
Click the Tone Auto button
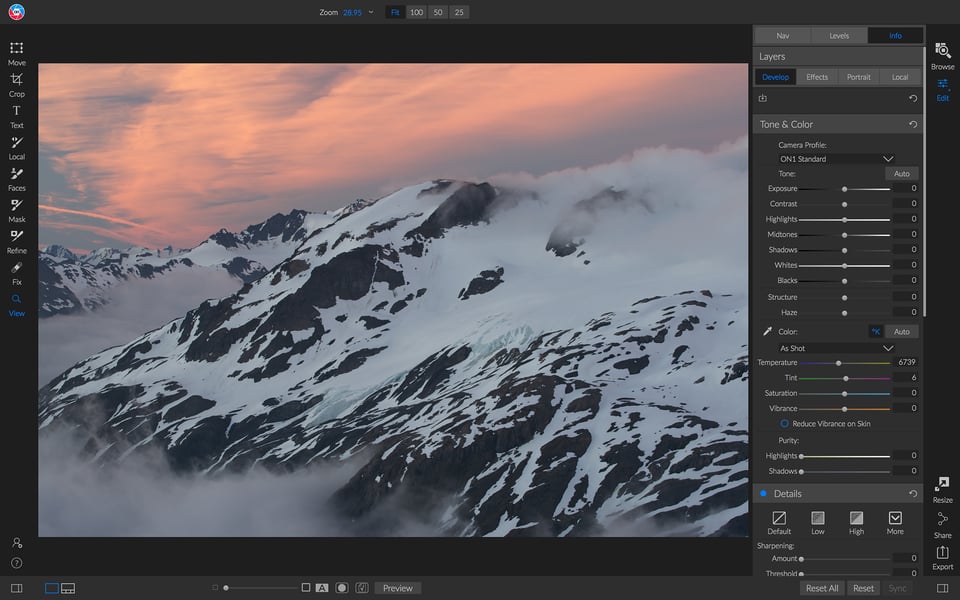901,174
